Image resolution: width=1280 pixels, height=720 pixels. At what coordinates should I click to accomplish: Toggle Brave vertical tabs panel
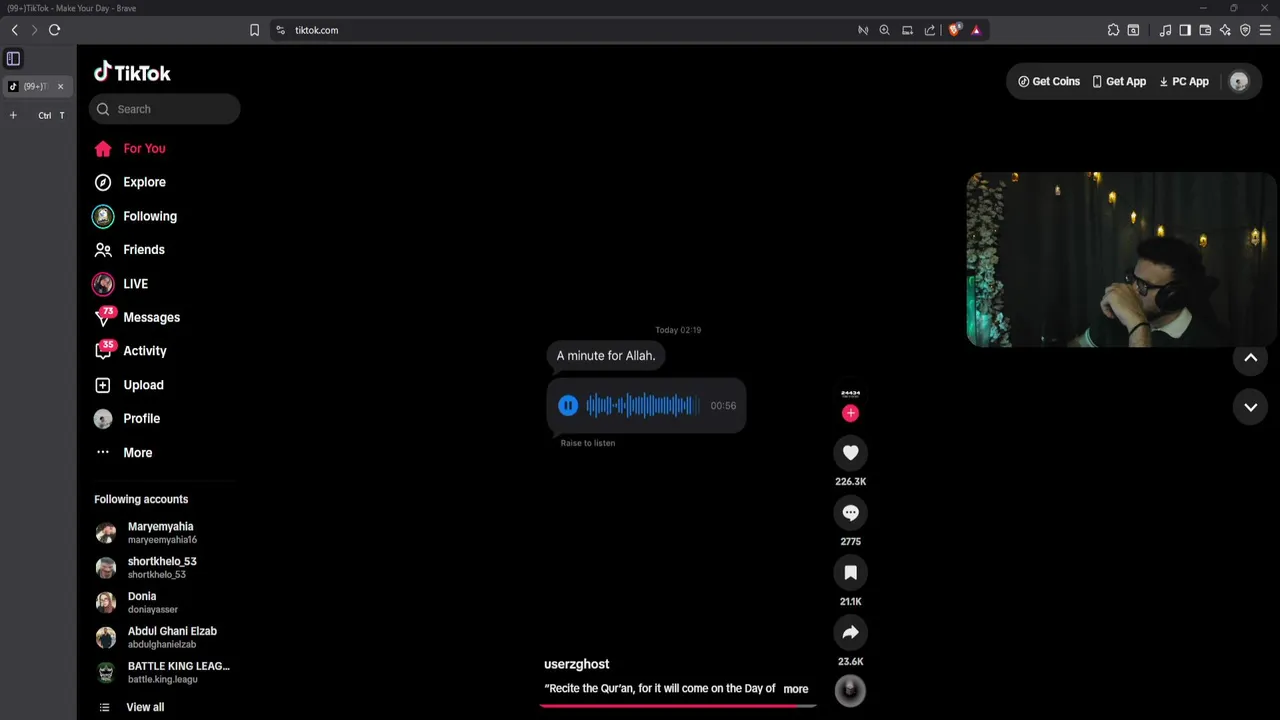tap(13, 59)
